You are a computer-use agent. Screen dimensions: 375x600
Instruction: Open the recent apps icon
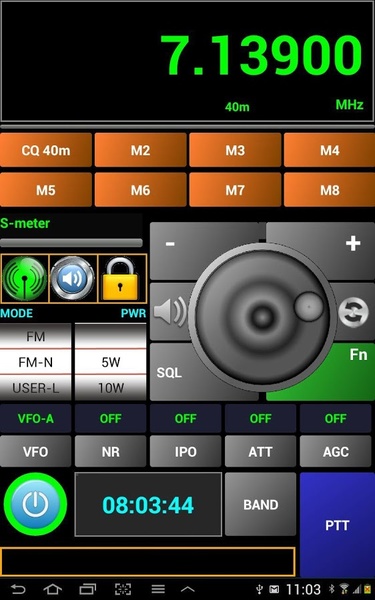[x=87, y=589]
